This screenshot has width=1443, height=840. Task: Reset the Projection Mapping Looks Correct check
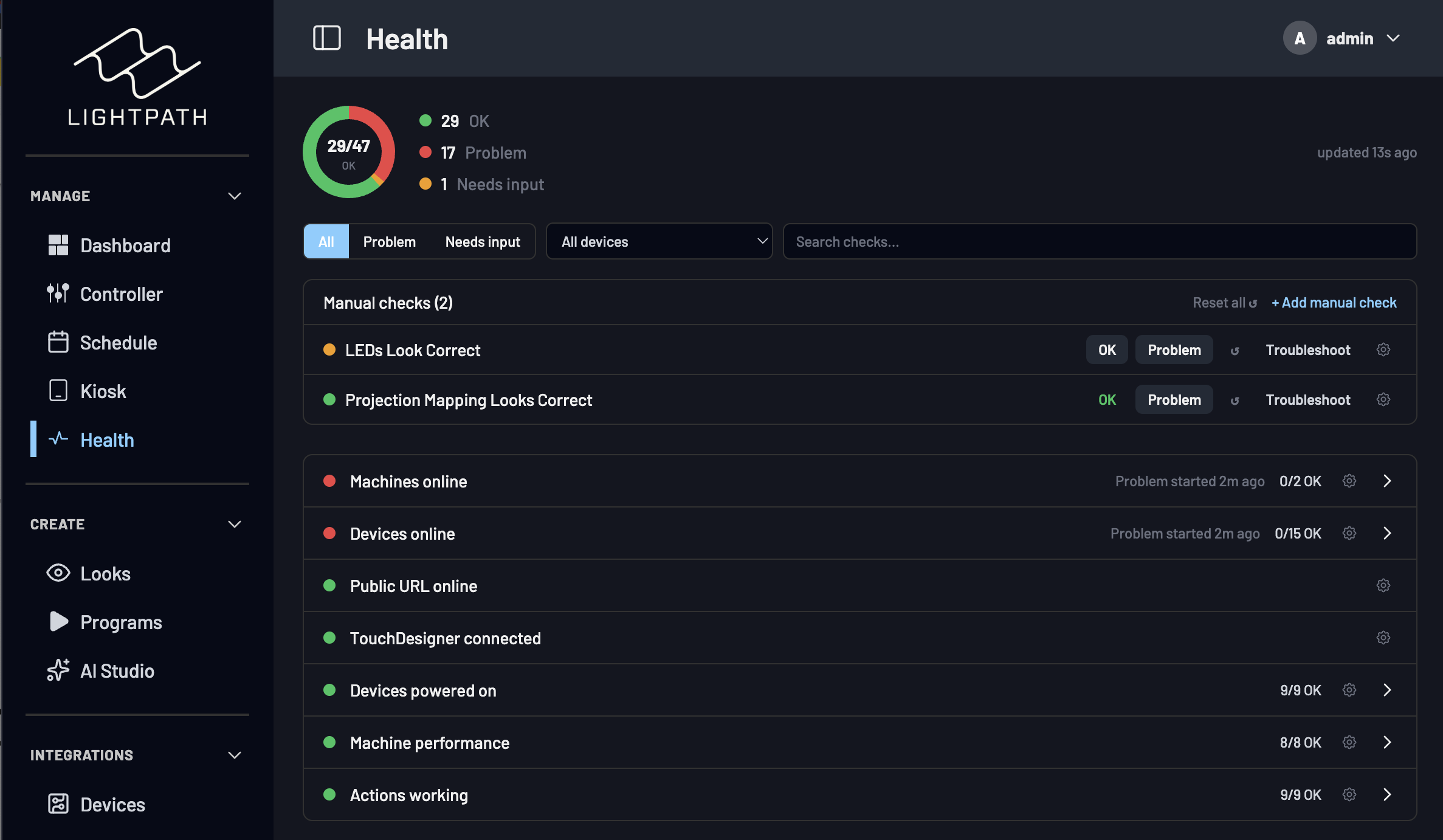1235,401
